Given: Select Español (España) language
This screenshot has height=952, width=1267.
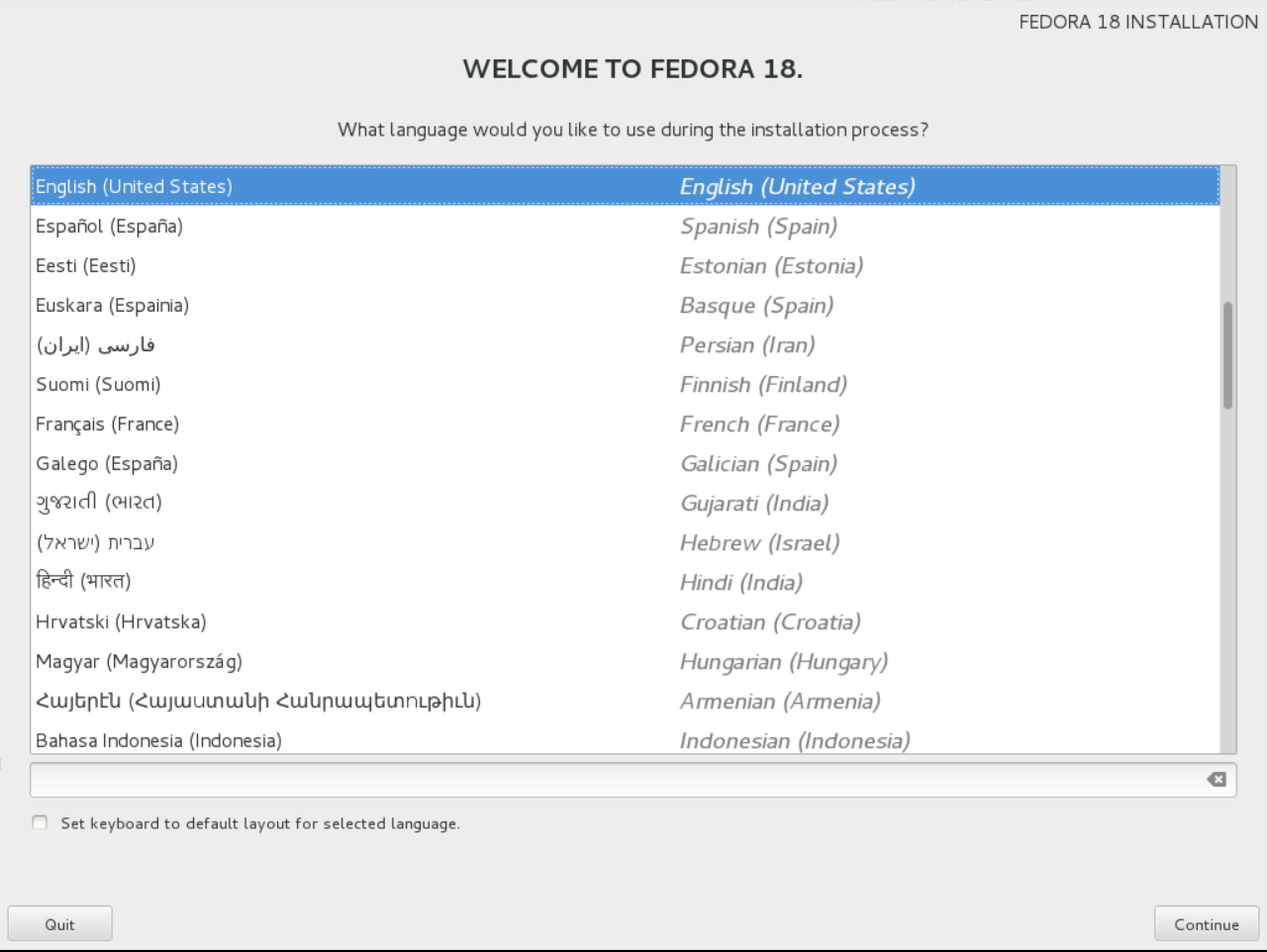Looking at the screenshot, I should [626, 226].
